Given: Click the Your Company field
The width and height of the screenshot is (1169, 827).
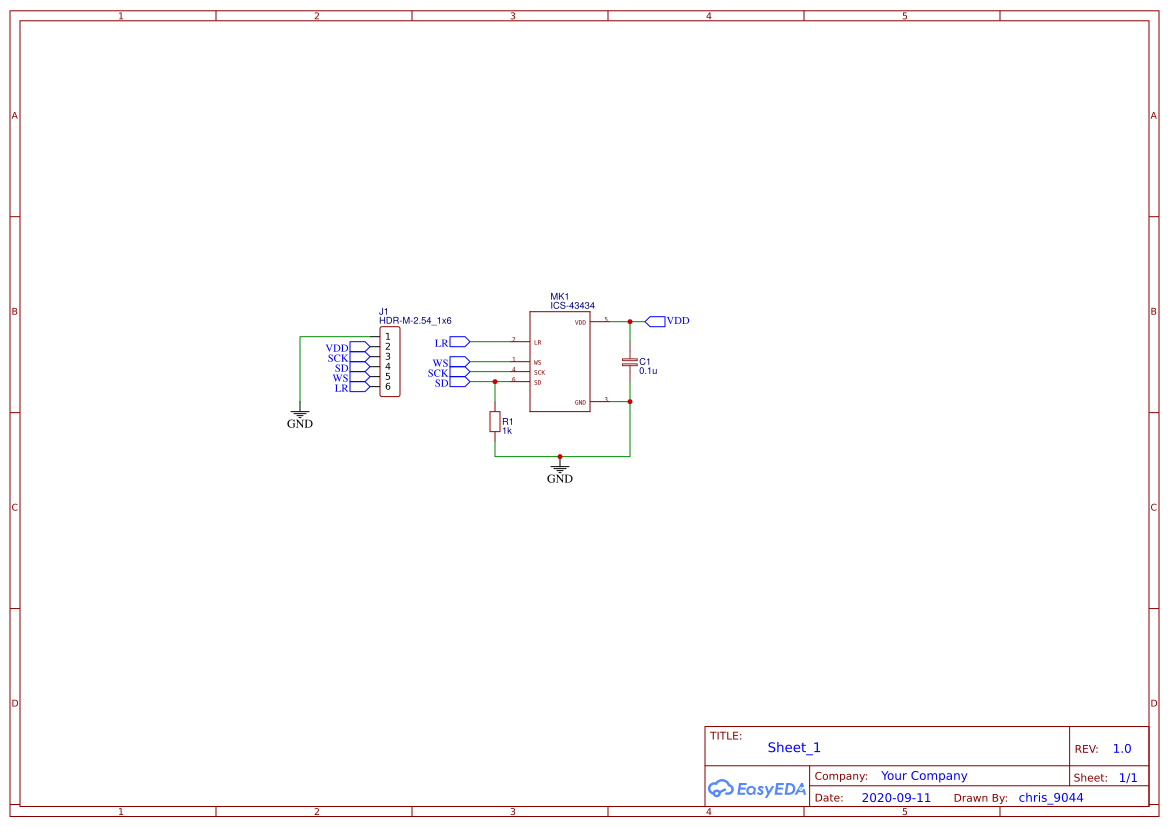Looking at the screenshot, I should [x=922, y=775].
